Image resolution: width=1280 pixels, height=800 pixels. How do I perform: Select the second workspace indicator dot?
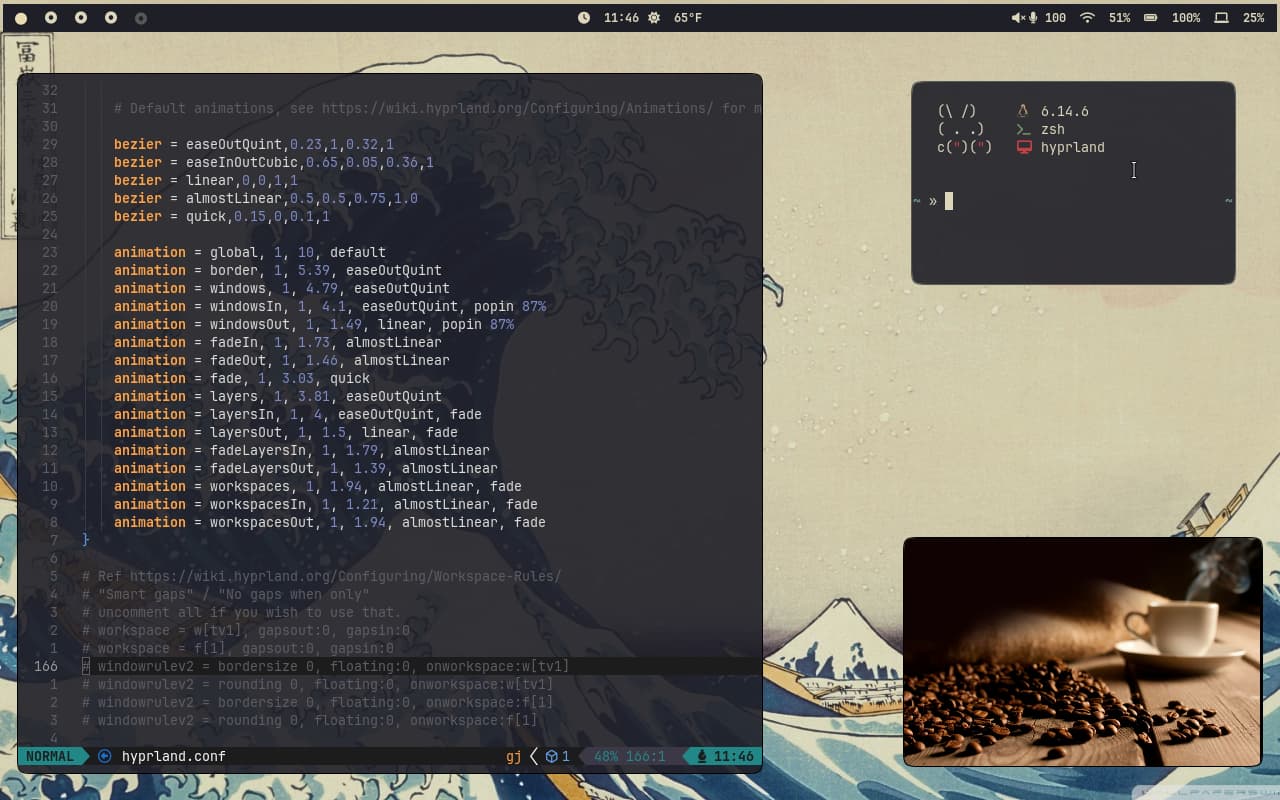pyautogui.click(x=51, y=18)
